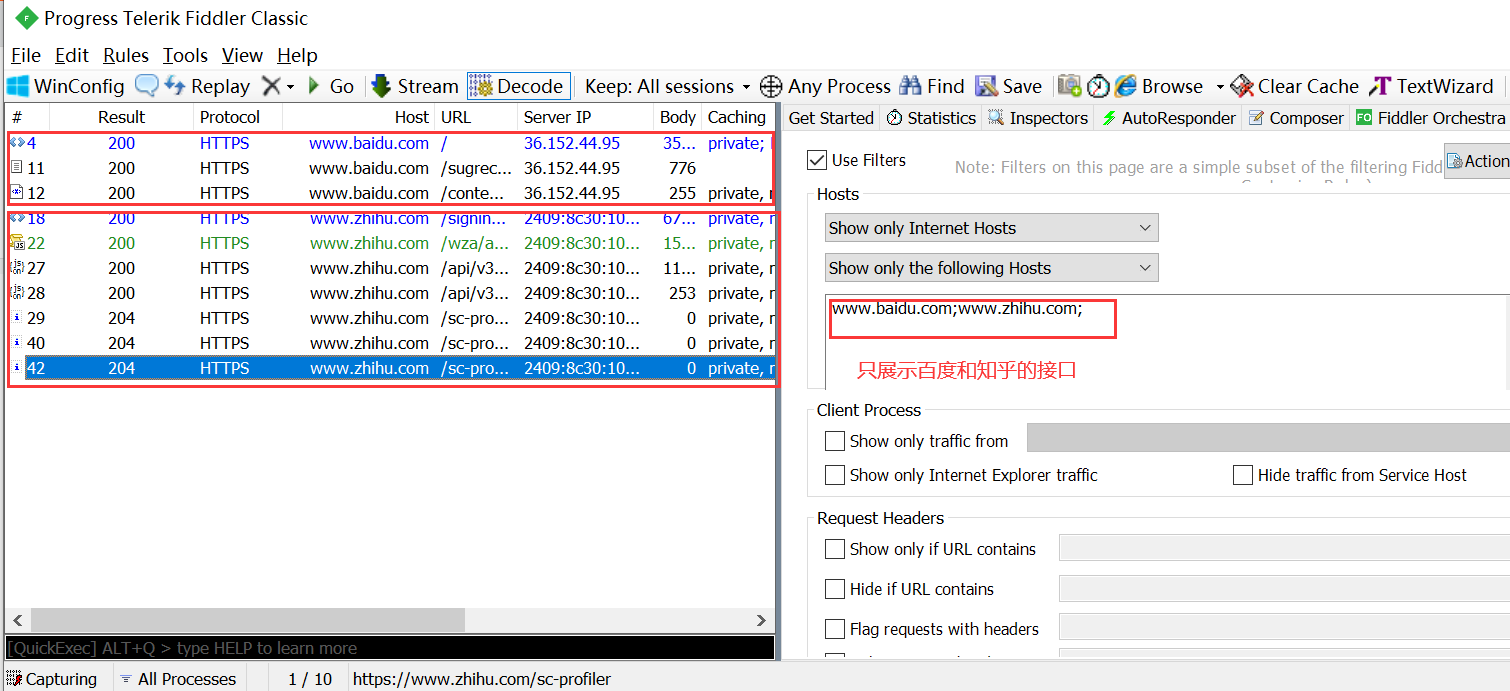Click the Fiddler app logo in title bar
Image resolution: width=1510 pixels, height=691 pixels.
(x=26, y=18)
